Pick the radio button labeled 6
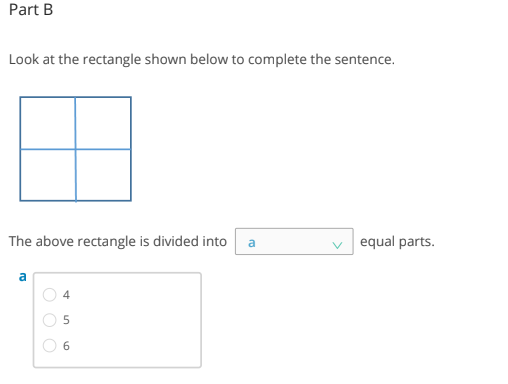 pos(49,346)
